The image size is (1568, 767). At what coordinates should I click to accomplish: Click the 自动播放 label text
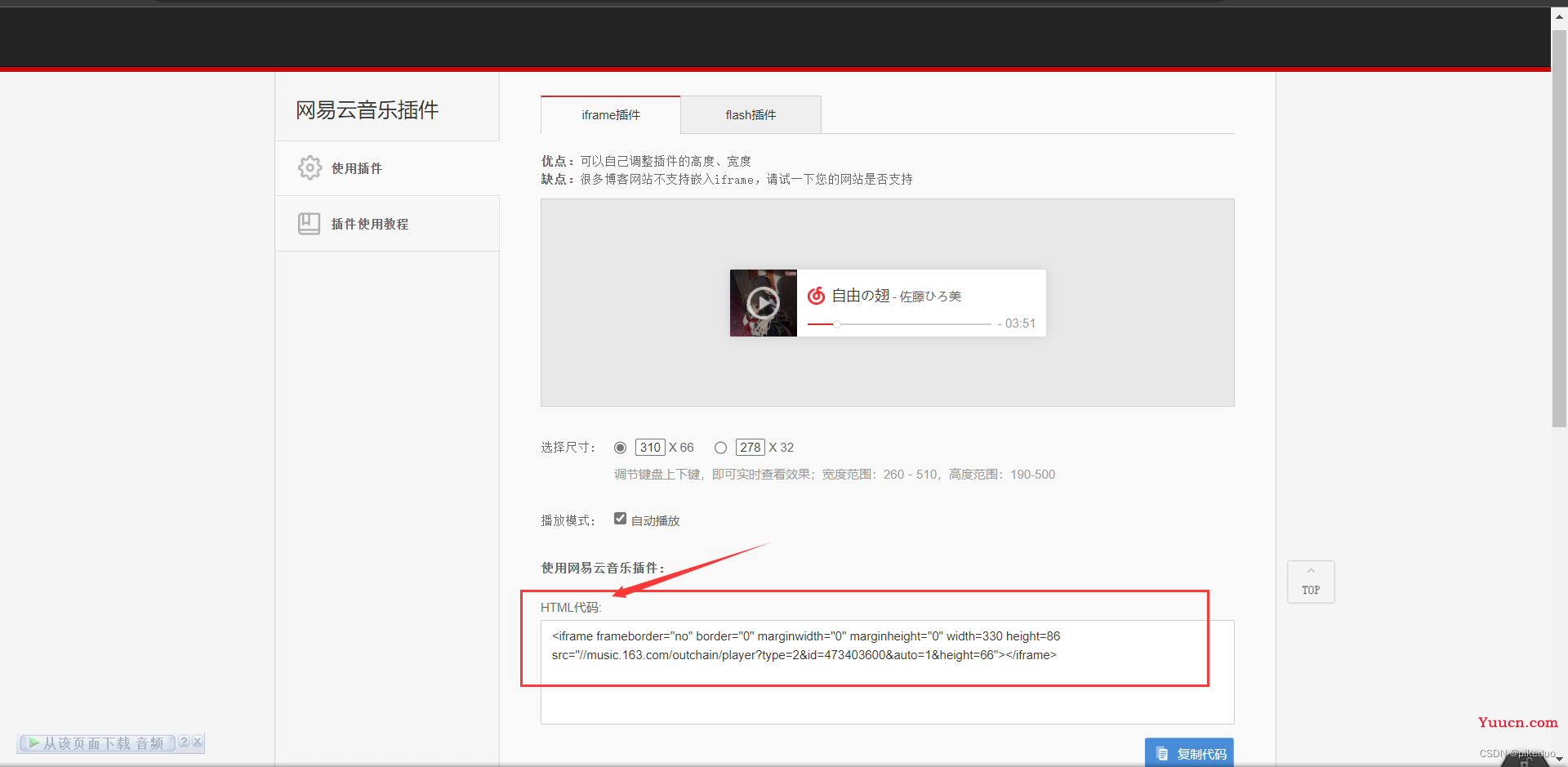[655, 520]
